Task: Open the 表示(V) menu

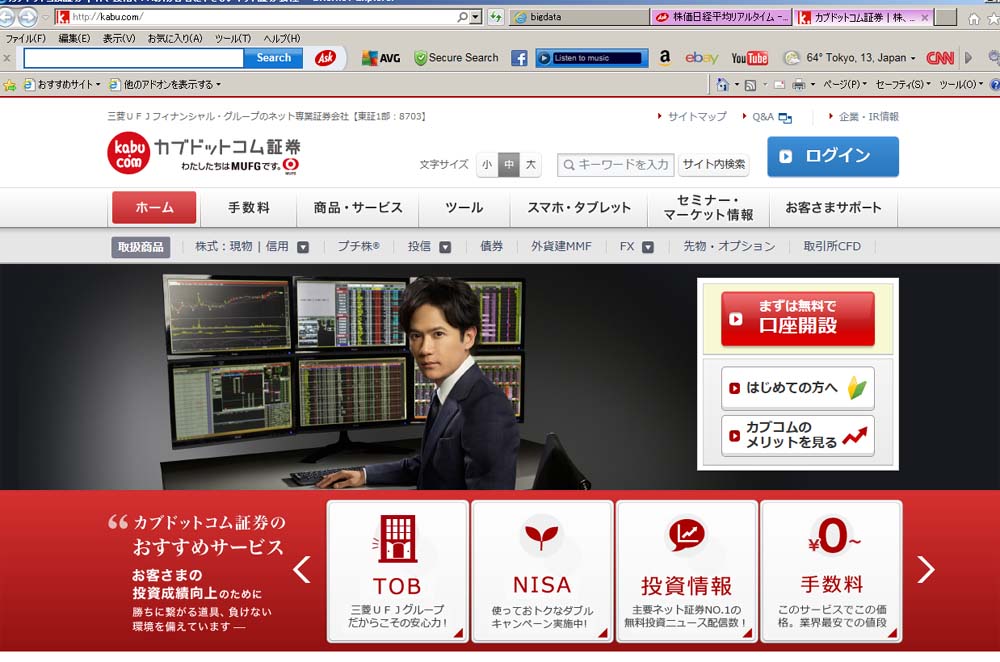Action: 119,39
